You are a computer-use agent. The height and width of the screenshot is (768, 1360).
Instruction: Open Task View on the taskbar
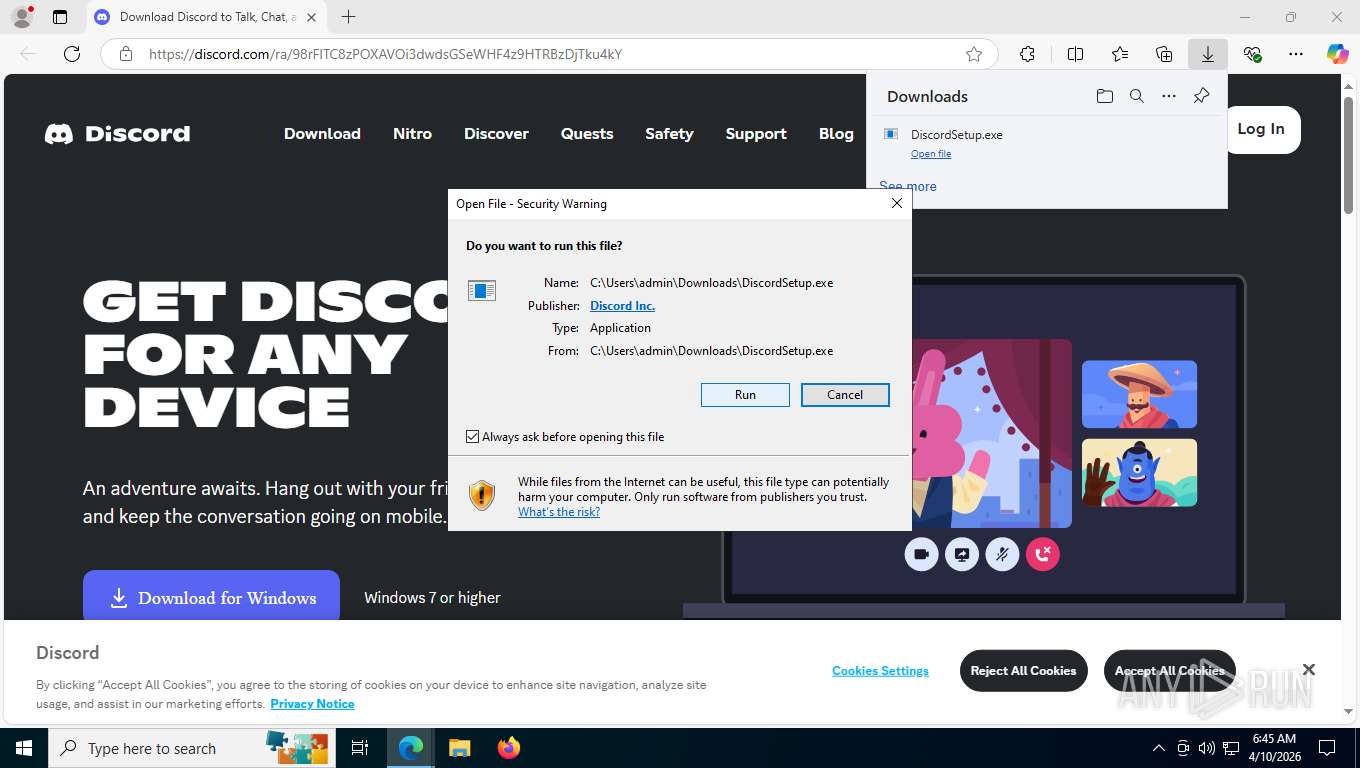pyautogui.click(x=360, y=748)
